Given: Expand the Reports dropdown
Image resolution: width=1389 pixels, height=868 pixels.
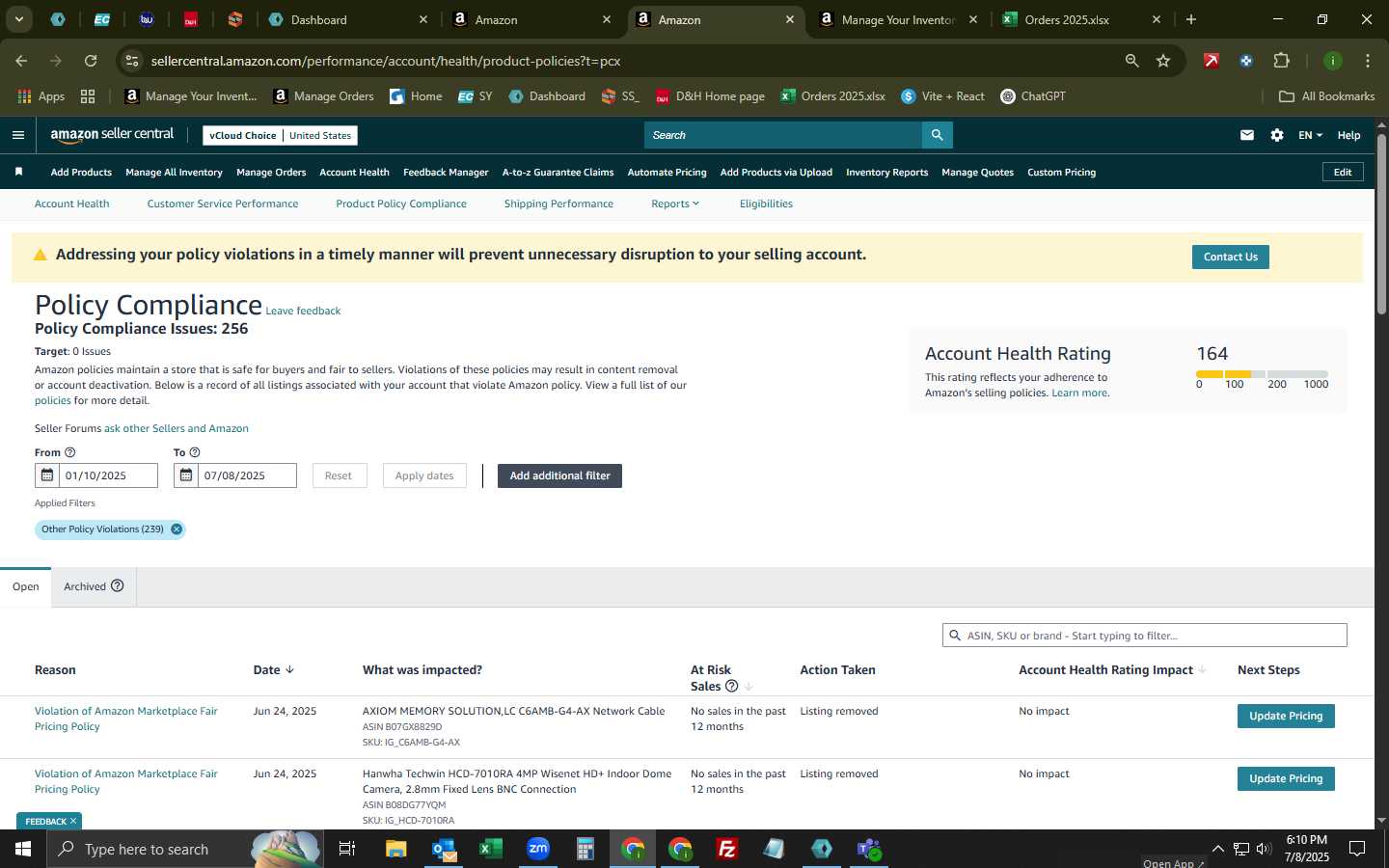Looking at the screenshot, I should click(675, 203).
